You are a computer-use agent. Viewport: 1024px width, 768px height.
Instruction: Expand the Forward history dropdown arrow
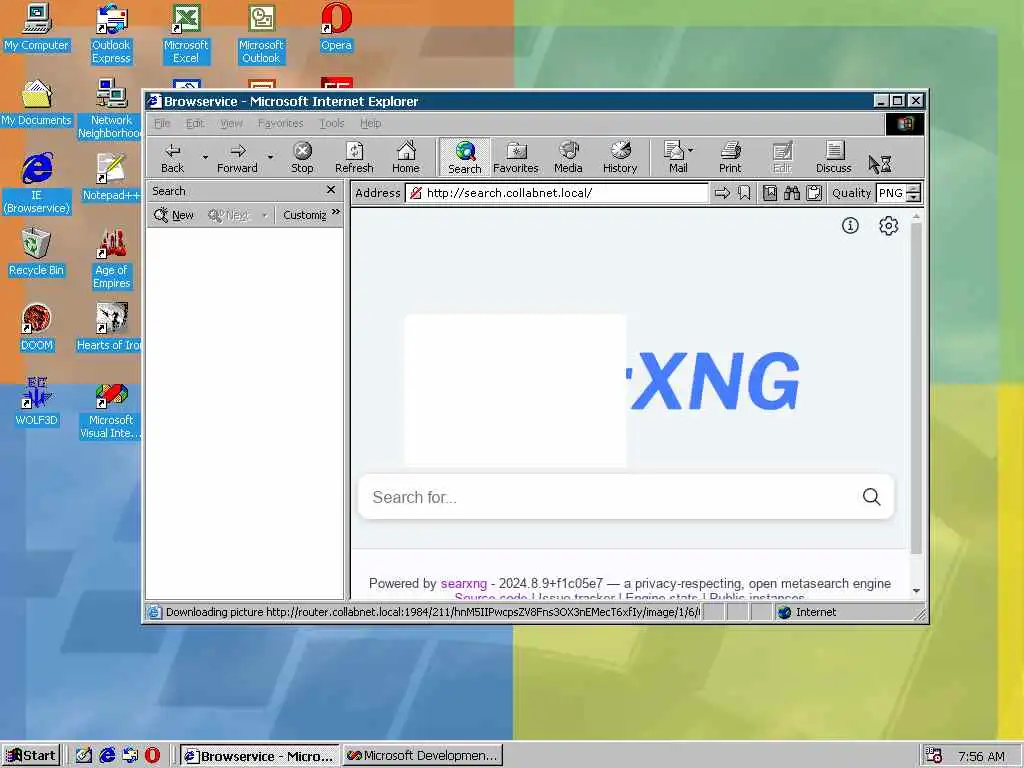coord(270,157)
